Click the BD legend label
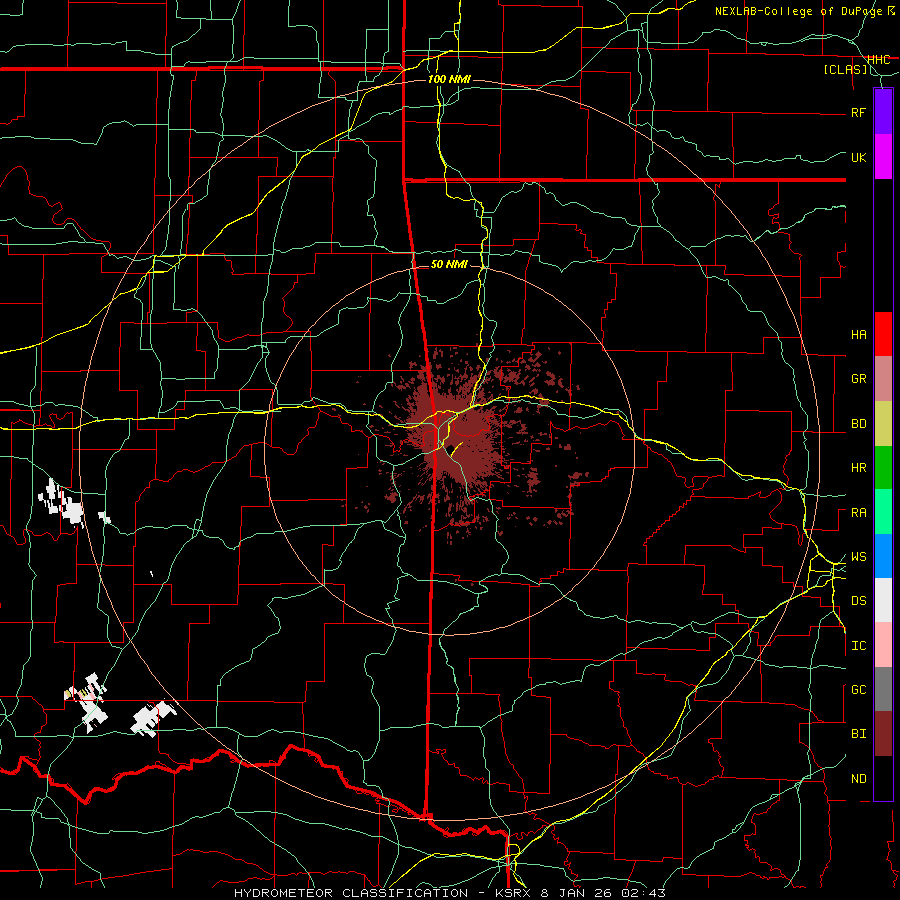The image size is (900, 900). tap(858, 424)
